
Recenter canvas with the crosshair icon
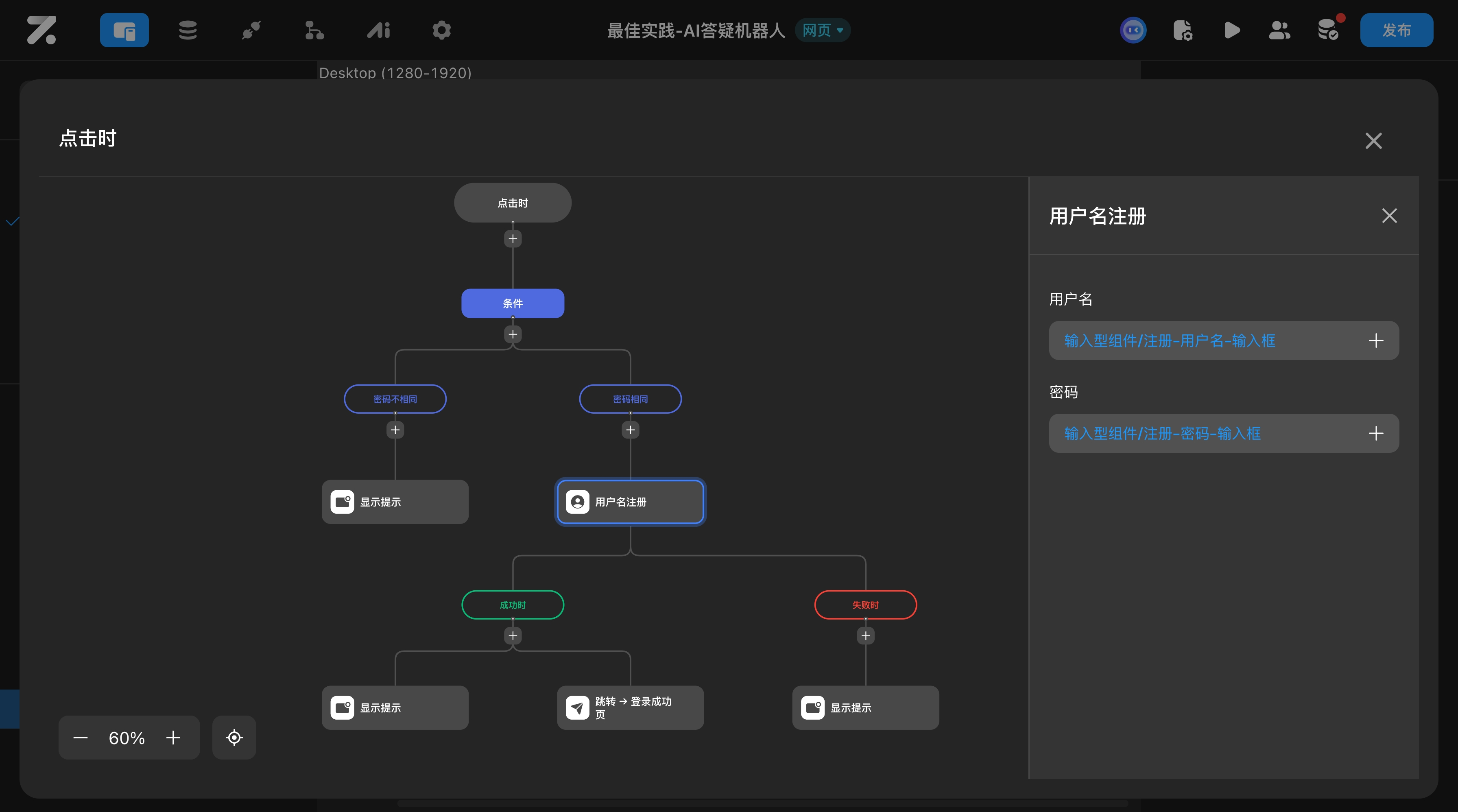coord(234,737)
